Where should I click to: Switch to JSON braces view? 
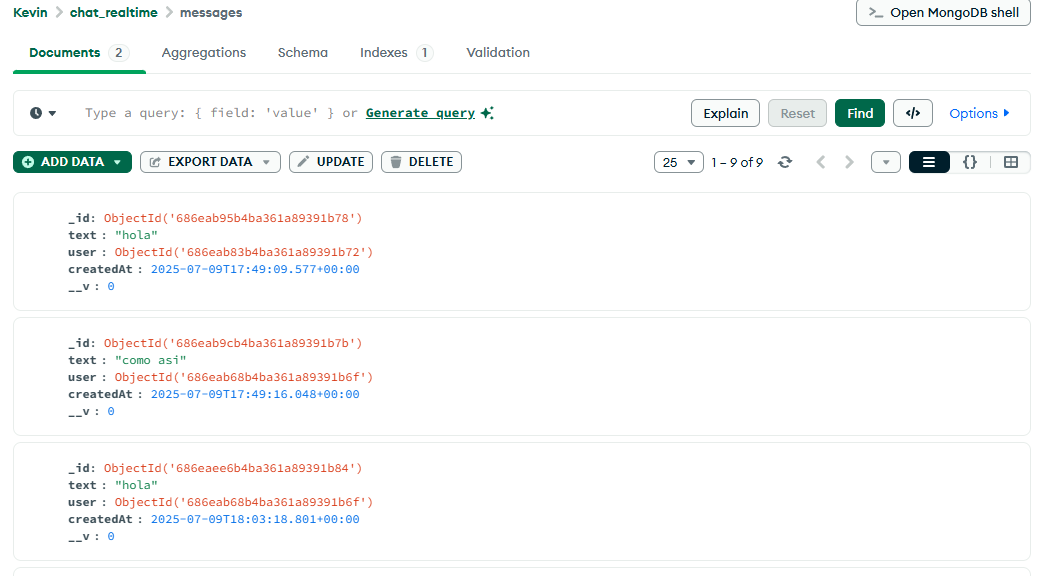tap(970, 162)
